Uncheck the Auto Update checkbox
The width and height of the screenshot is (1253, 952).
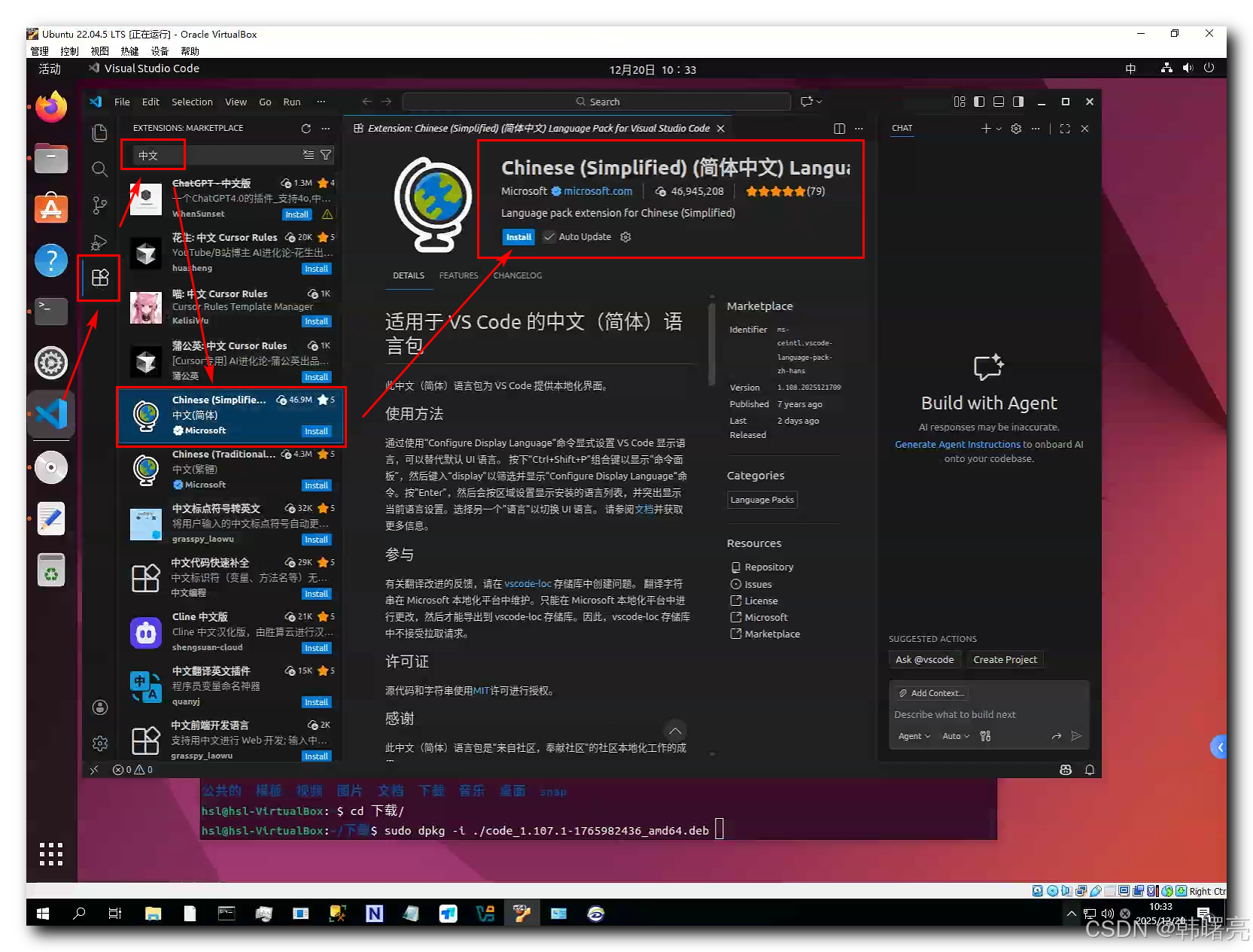(549, 237)
